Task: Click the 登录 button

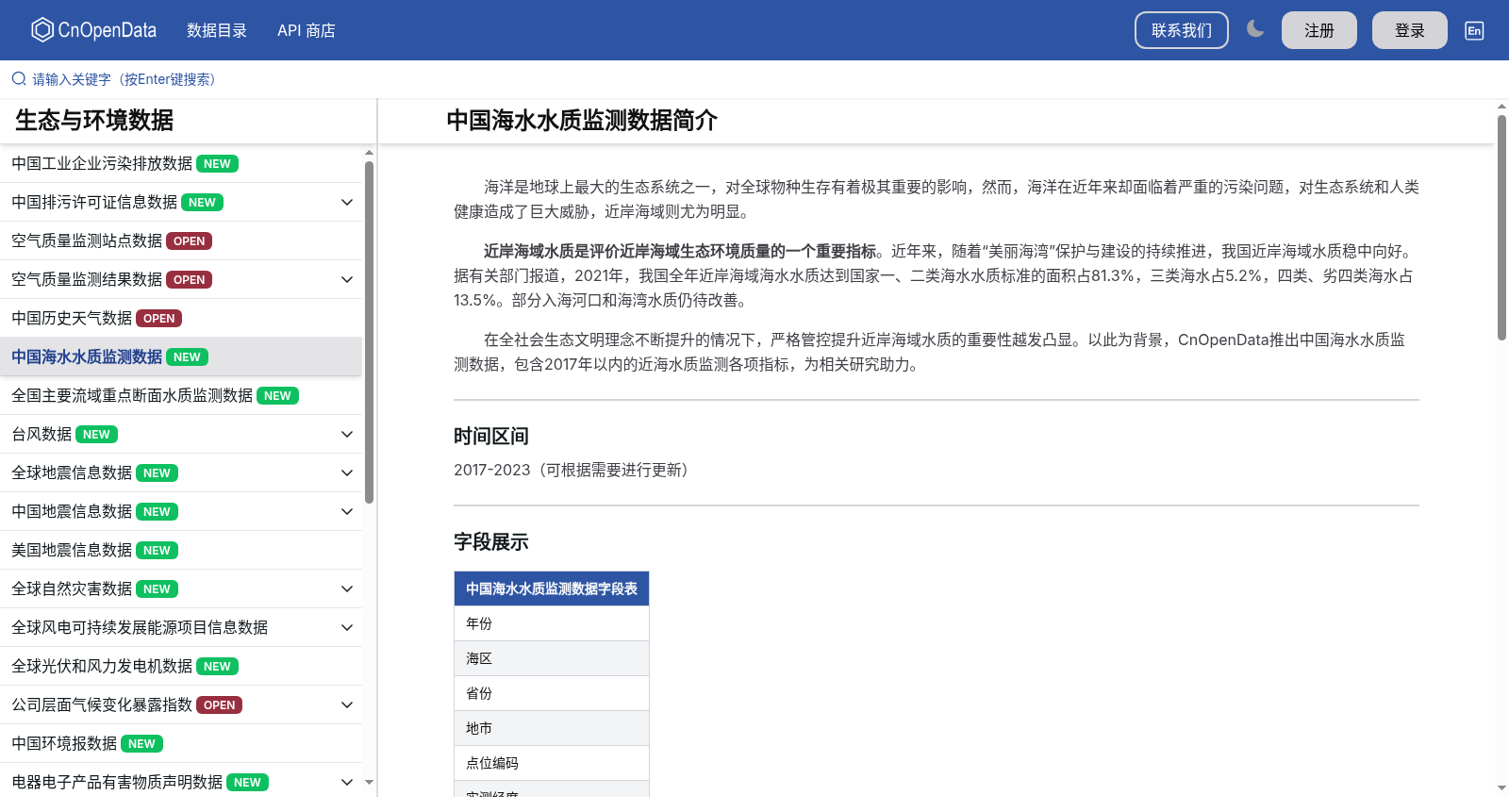Action: 1410,30
